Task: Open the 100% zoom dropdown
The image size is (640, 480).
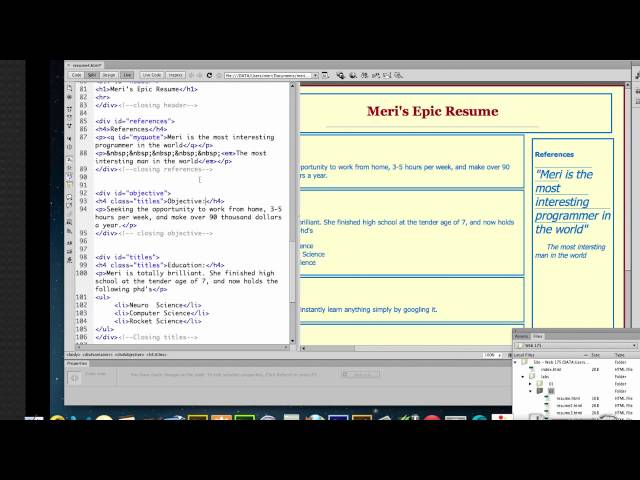Action: pos(493,355)
